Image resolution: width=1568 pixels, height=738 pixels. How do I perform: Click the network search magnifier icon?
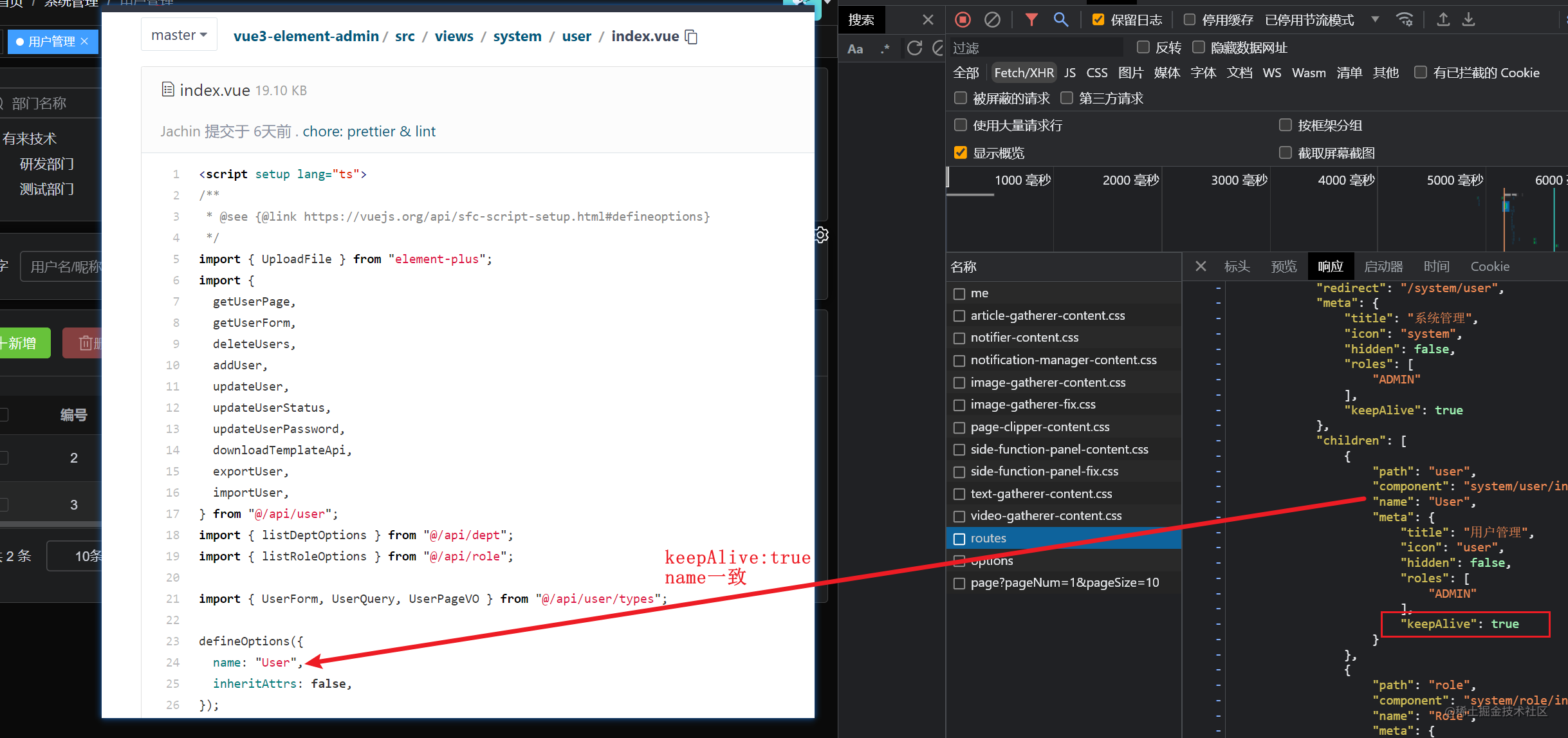[1060, 20]
